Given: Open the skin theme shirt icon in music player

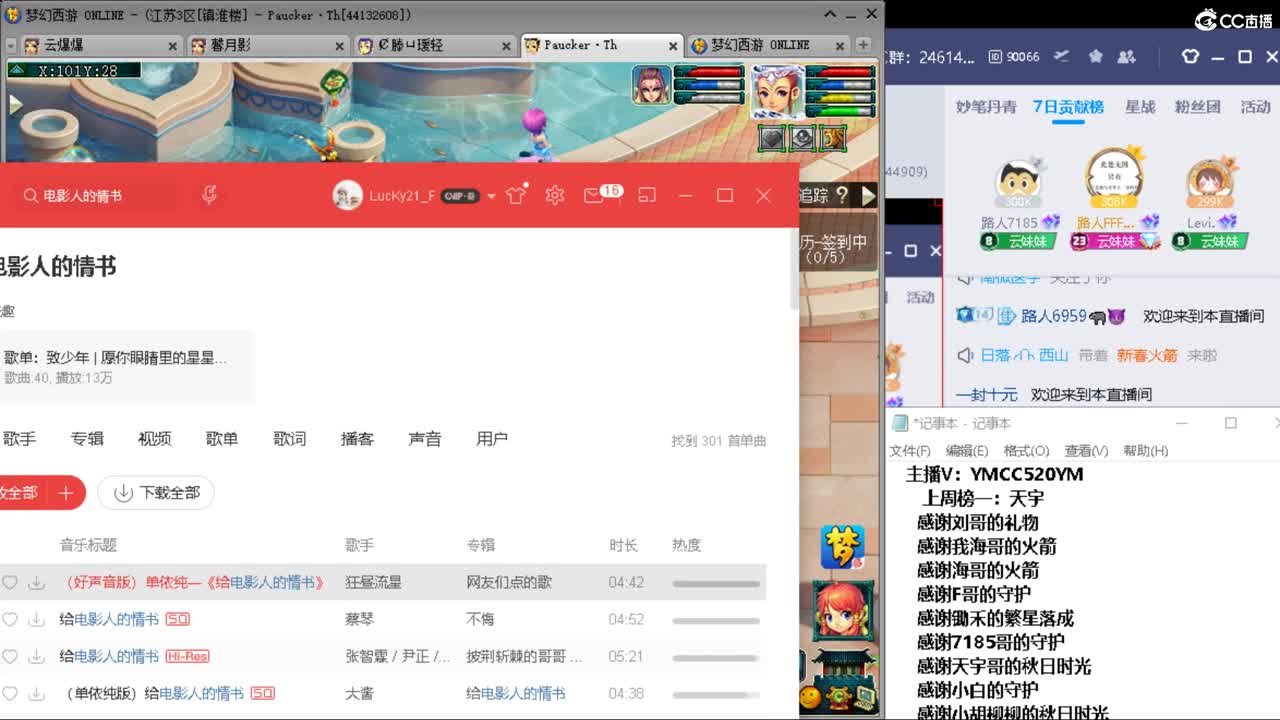Looking at the screenshot, I should pyautogui.click(x=516, y=195).
